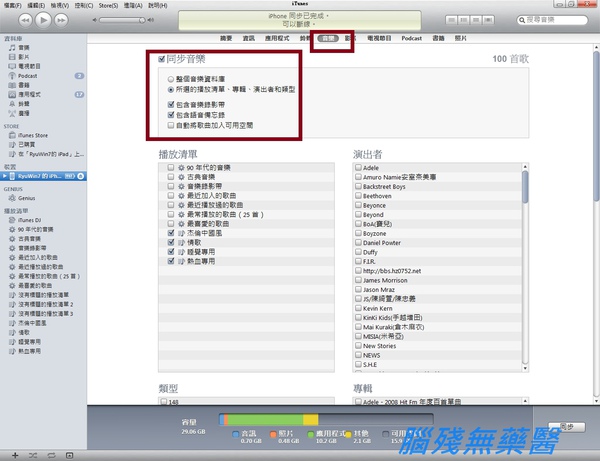The image size is (600, 461).
Task: Toggle the 同步音樂 checkbox
Action: click(162, 59)
